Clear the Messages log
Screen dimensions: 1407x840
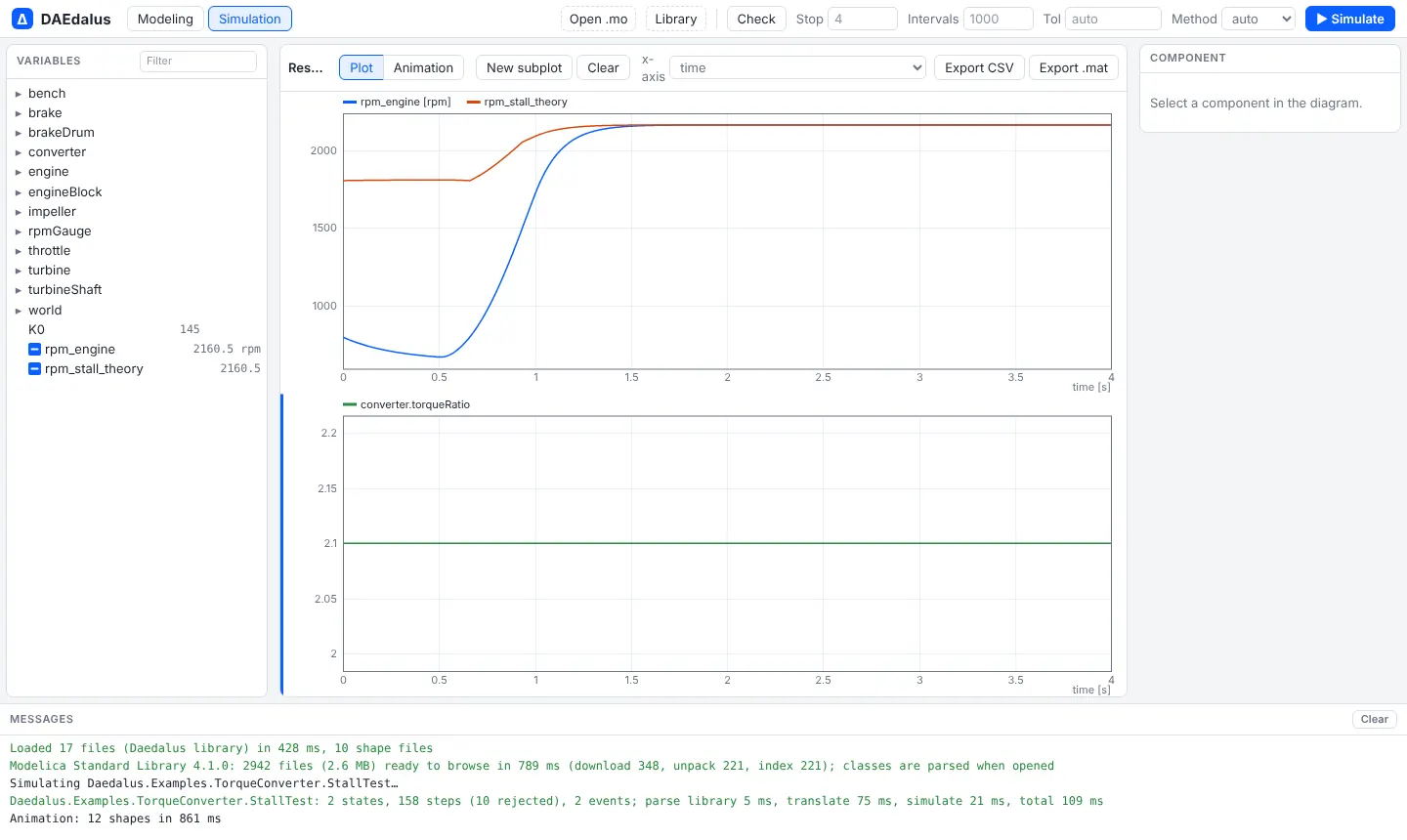1375,719
